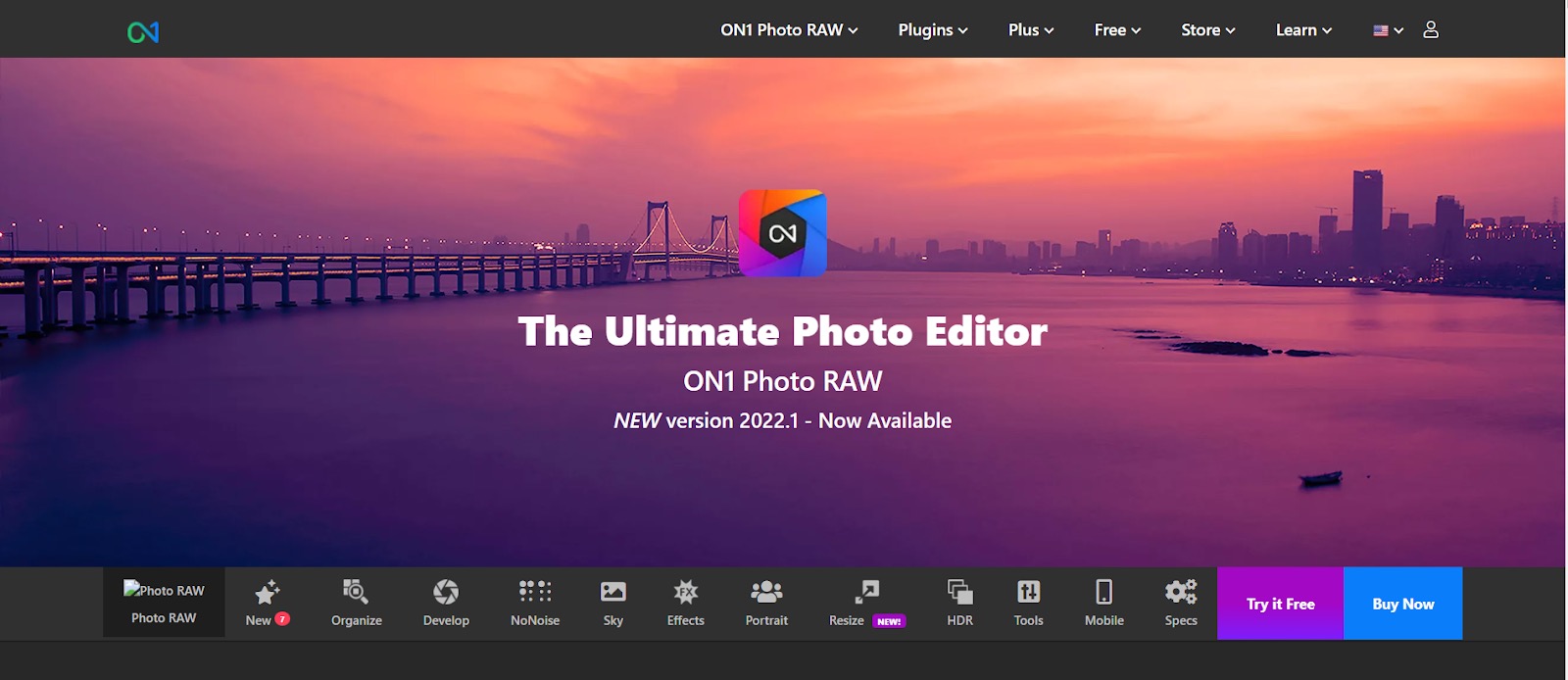
Task: Open the Resize arrow icon
Action: (x=867, y=591)
